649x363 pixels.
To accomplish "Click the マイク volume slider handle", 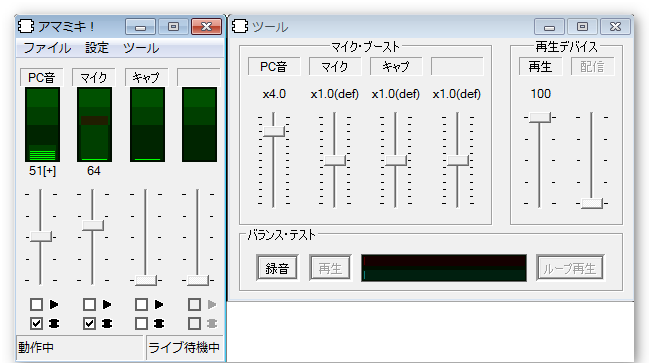I will coord(93,226).
